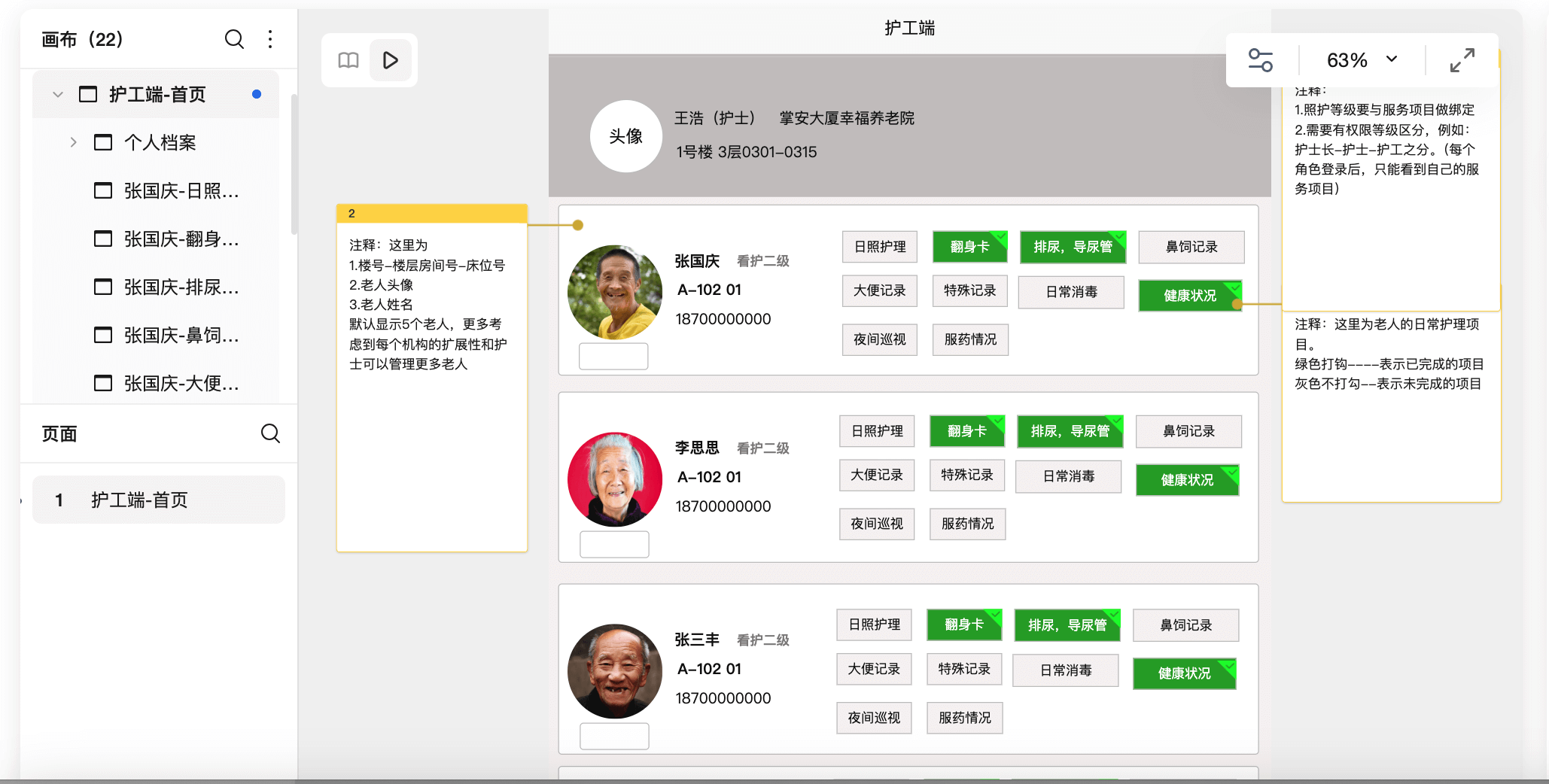
Task: Open the canvas panel more options menu
Action: (270, 39)
